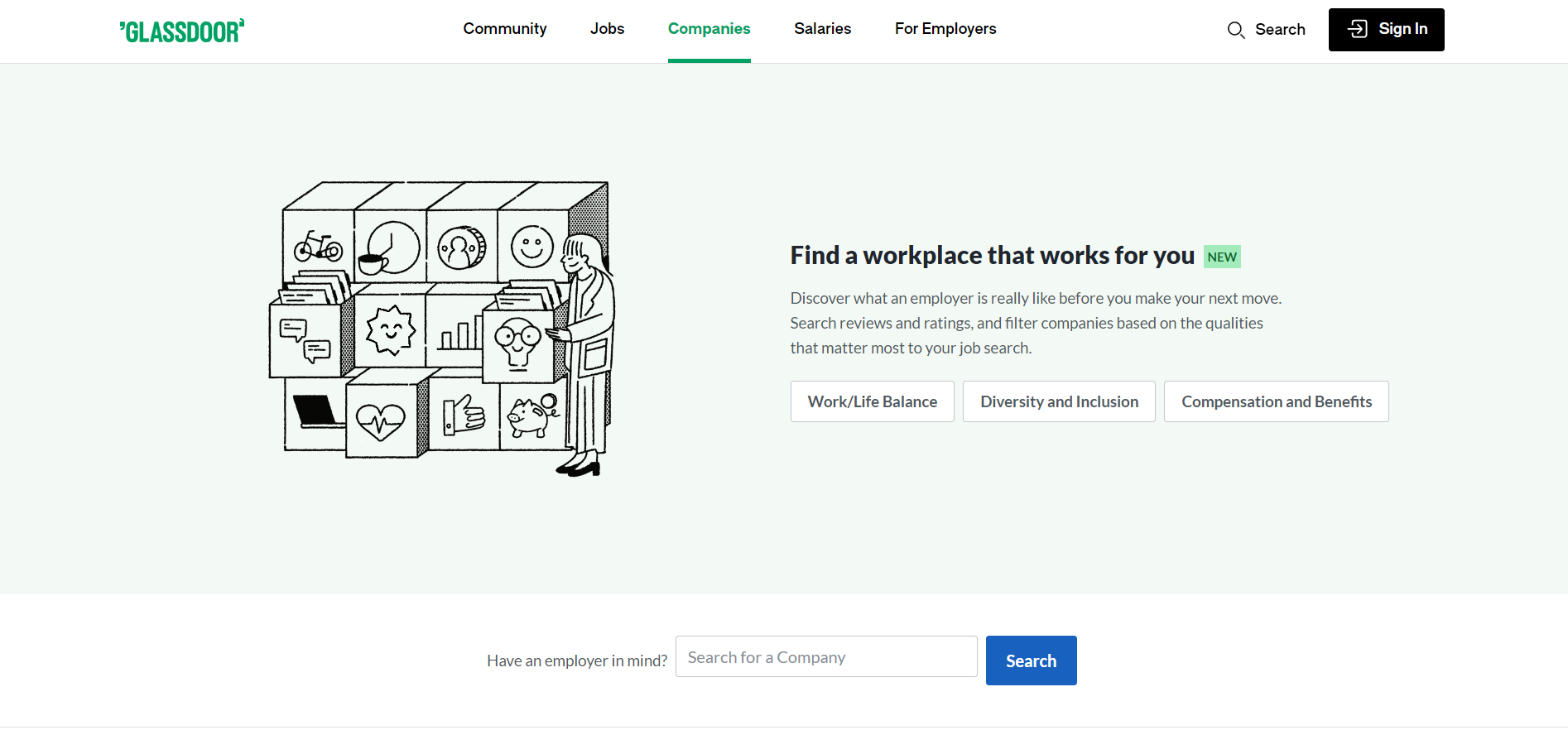The width and height of the screenshot is (1568, 735).
Task: Click the magnifying glass search icon
Action: point(1235,31)
